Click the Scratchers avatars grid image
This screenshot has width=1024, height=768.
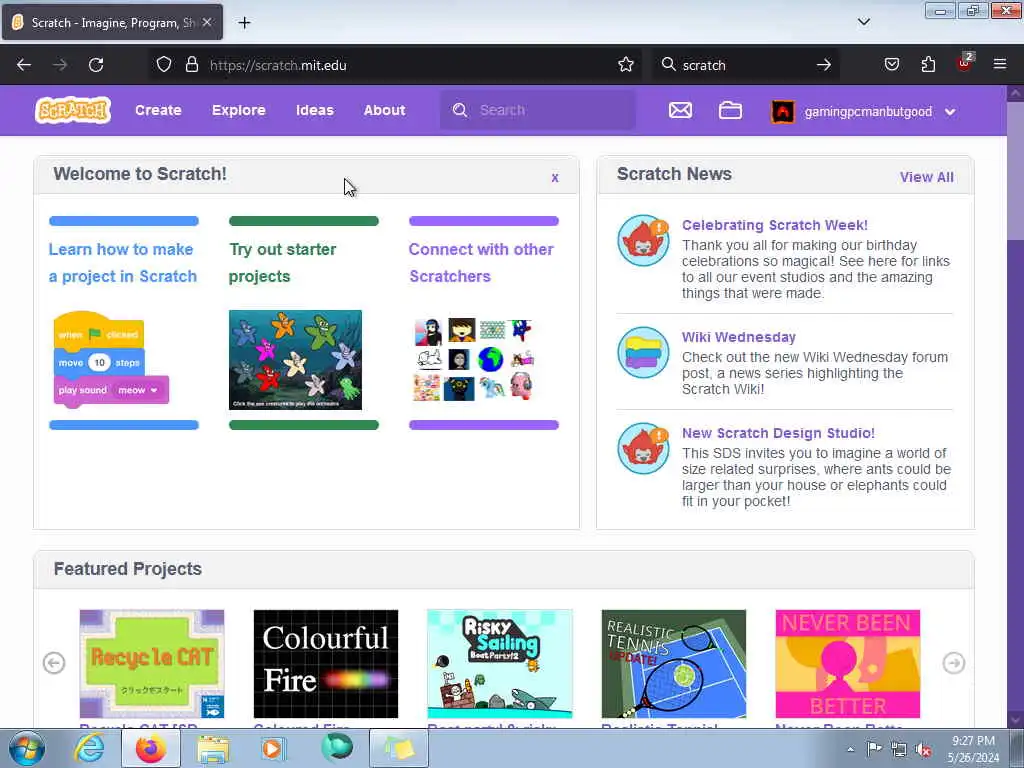click(x=474, y=360)
